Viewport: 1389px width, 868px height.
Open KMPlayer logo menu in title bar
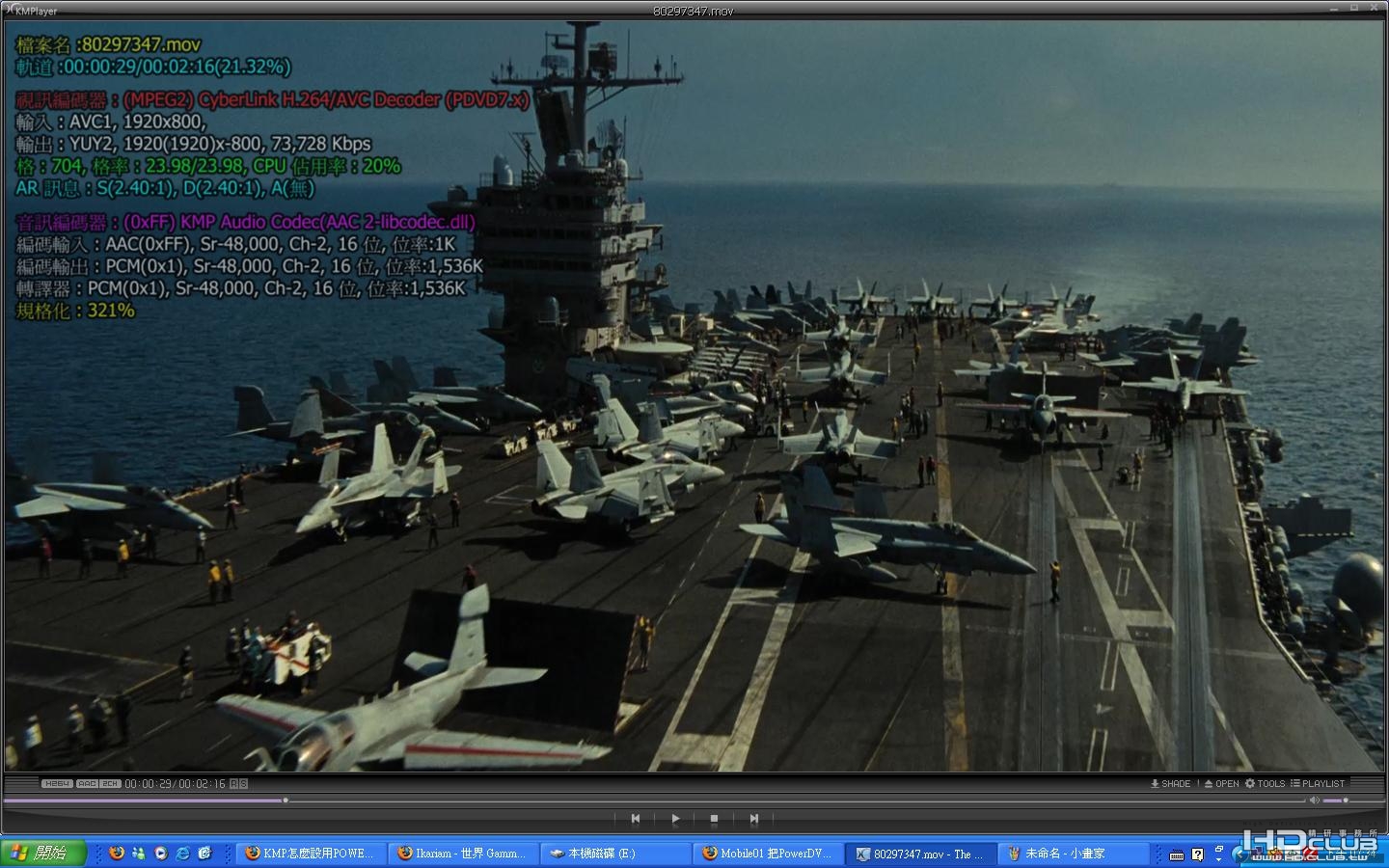tap(31, 11)
